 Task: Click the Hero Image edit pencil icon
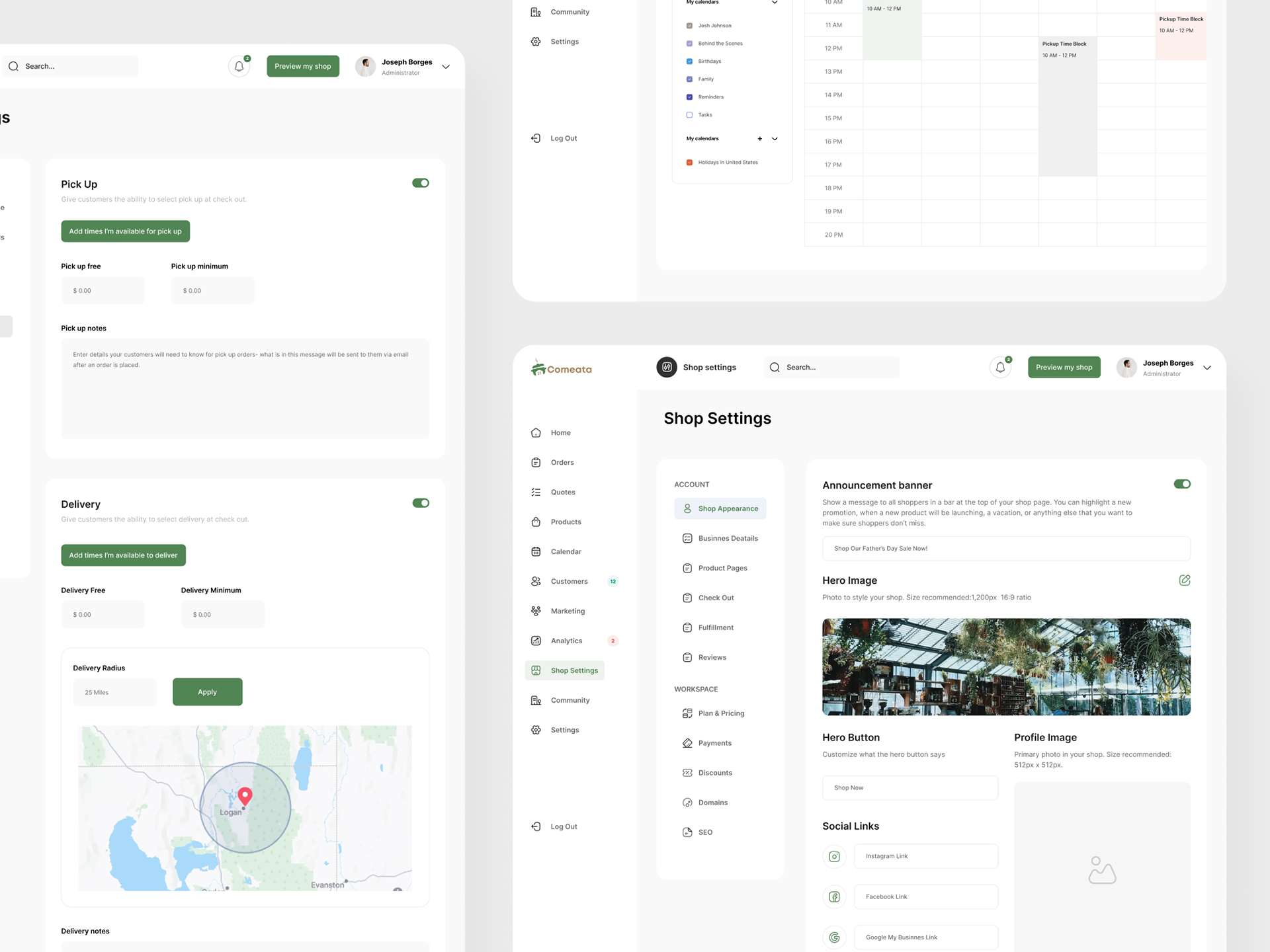1184,580
